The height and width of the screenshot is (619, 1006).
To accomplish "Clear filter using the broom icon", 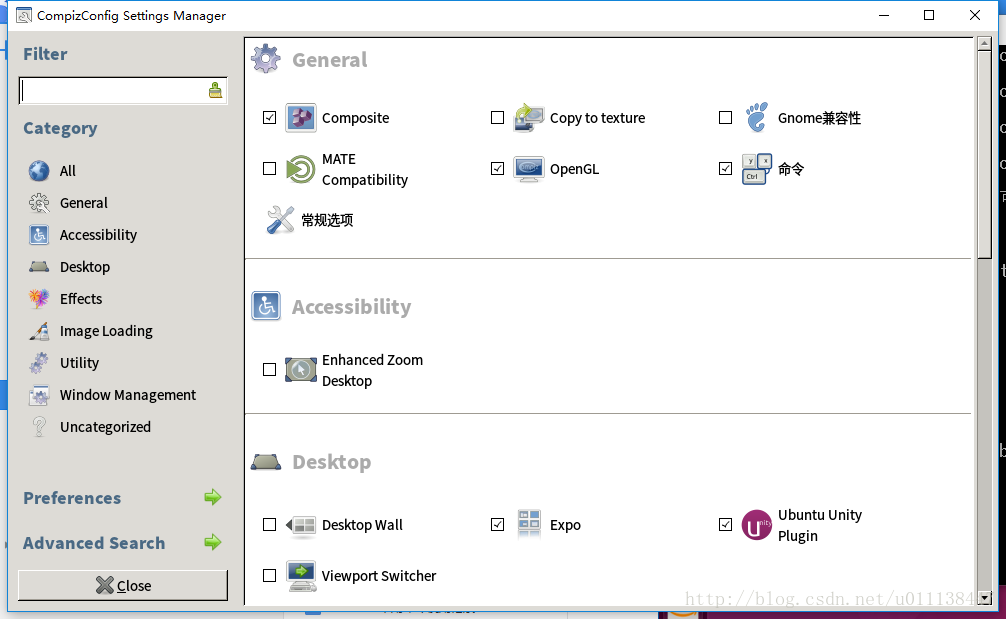I will click(215, 90).
